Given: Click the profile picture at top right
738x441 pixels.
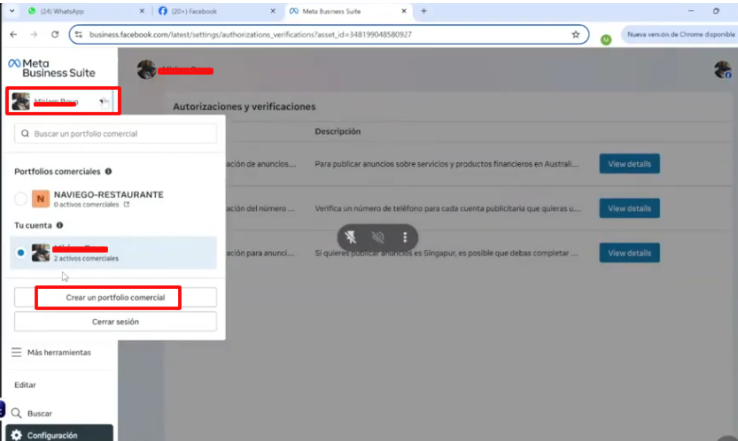Looking at the screenshot, I should click(x=722, y=70).
